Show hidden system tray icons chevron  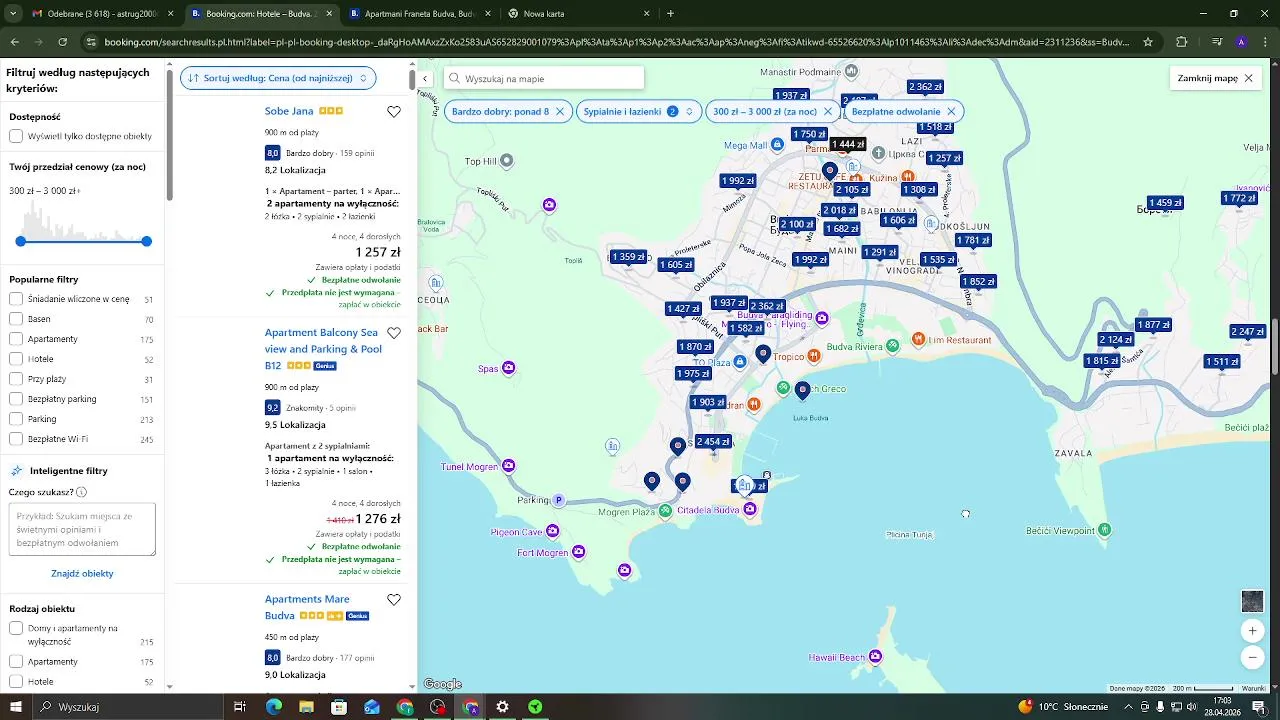pyautogui.click(x=1129, y=707)
